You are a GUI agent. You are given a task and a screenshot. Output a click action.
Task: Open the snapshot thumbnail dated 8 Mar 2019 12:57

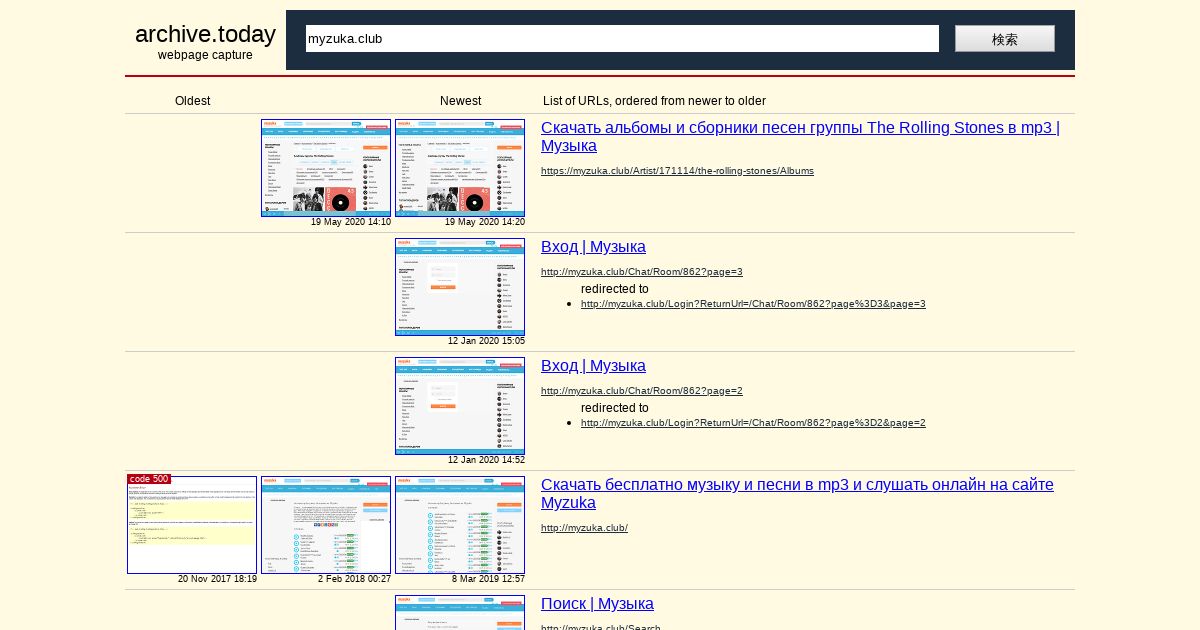coord(460,525)
